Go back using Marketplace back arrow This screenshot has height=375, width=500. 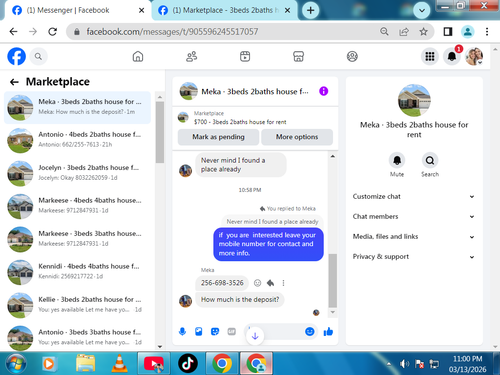pyautogui.click(x=14, y=82)
